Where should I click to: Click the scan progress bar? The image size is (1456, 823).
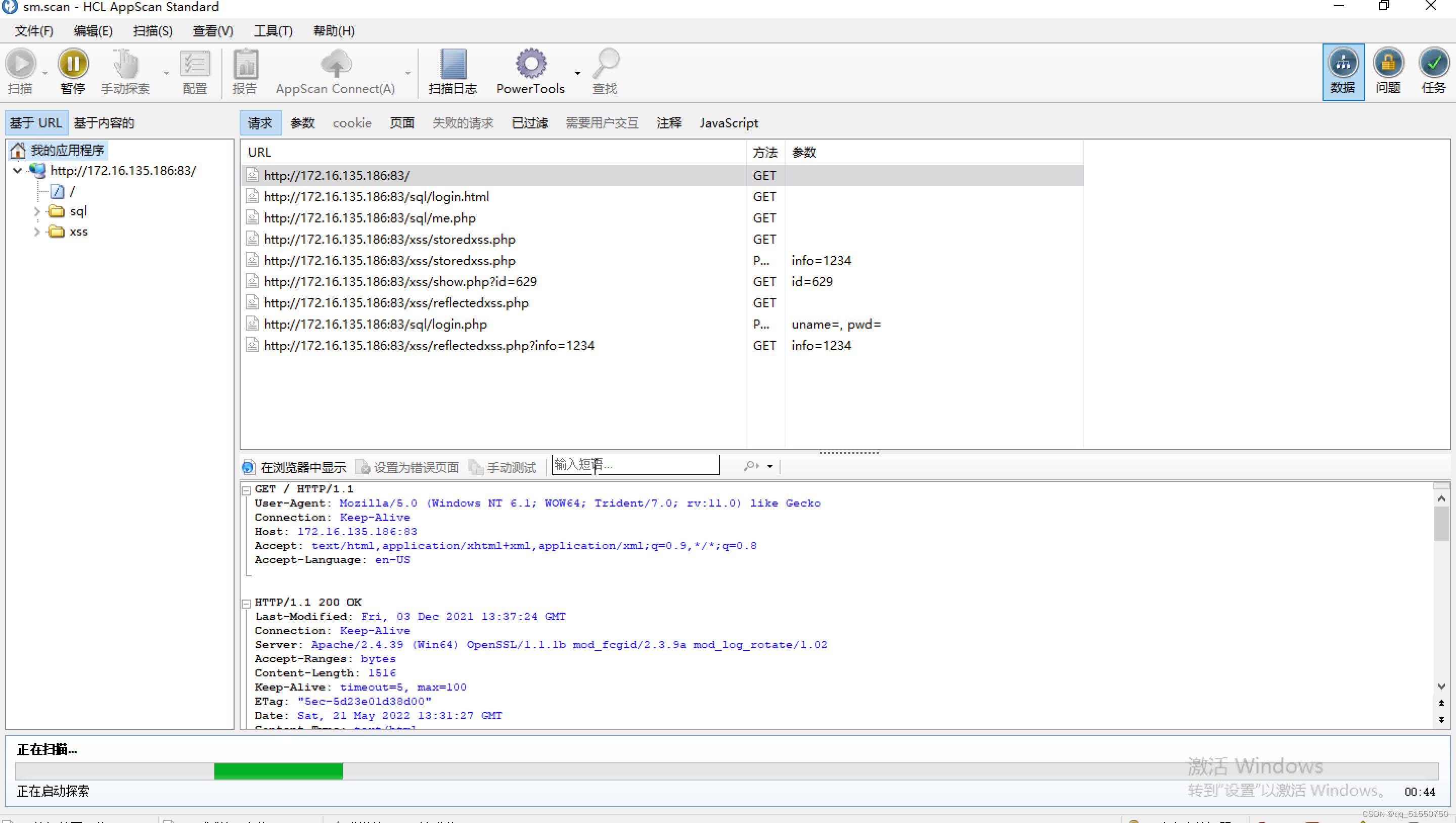pos(726,771)
